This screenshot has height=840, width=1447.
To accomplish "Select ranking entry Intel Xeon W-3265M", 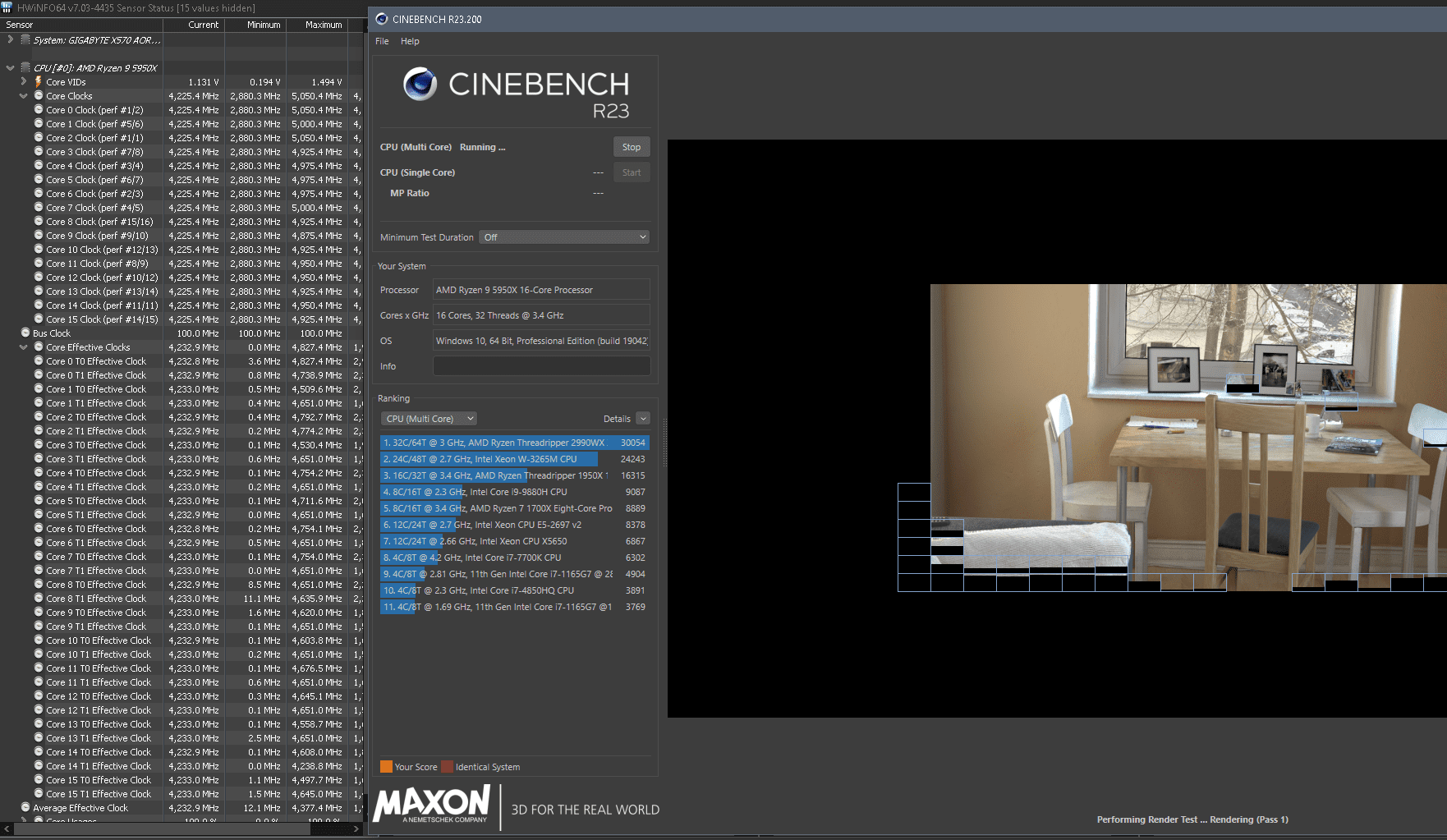I will [515, 459].
